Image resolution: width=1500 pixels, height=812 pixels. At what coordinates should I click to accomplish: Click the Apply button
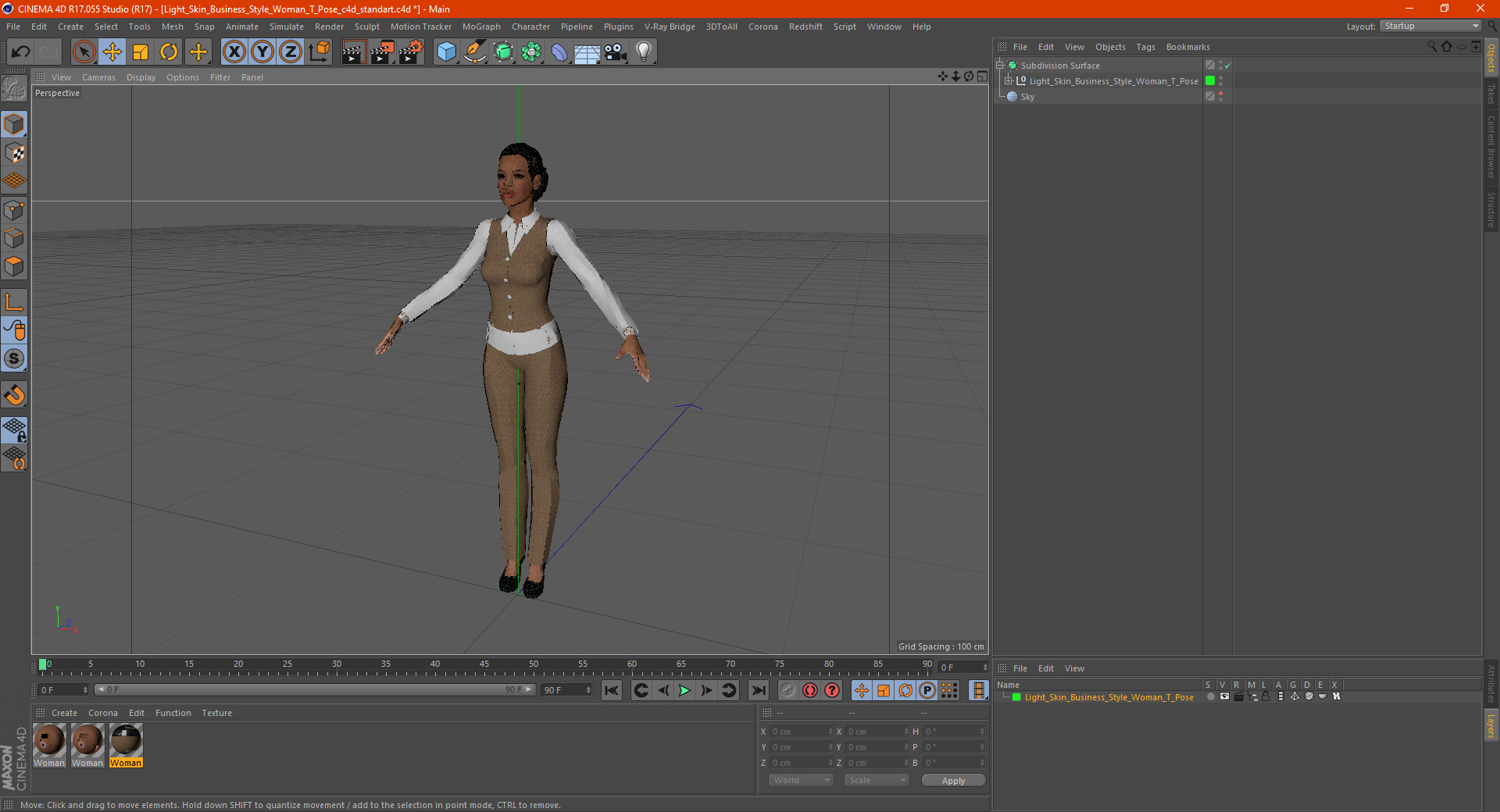pos(953,781)
